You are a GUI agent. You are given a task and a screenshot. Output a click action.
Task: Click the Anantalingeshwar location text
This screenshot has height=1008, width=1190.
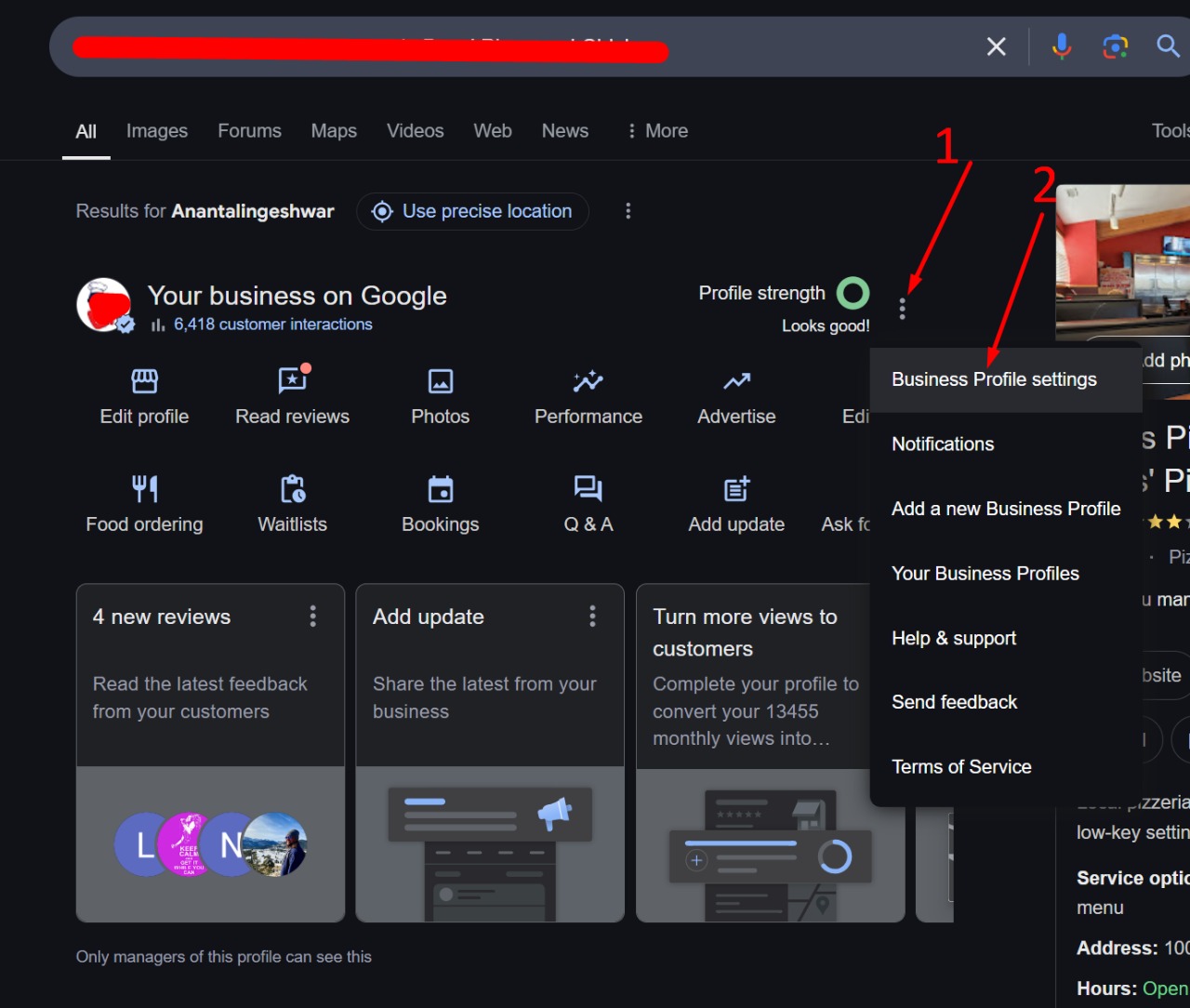click(x=253, y=211)
